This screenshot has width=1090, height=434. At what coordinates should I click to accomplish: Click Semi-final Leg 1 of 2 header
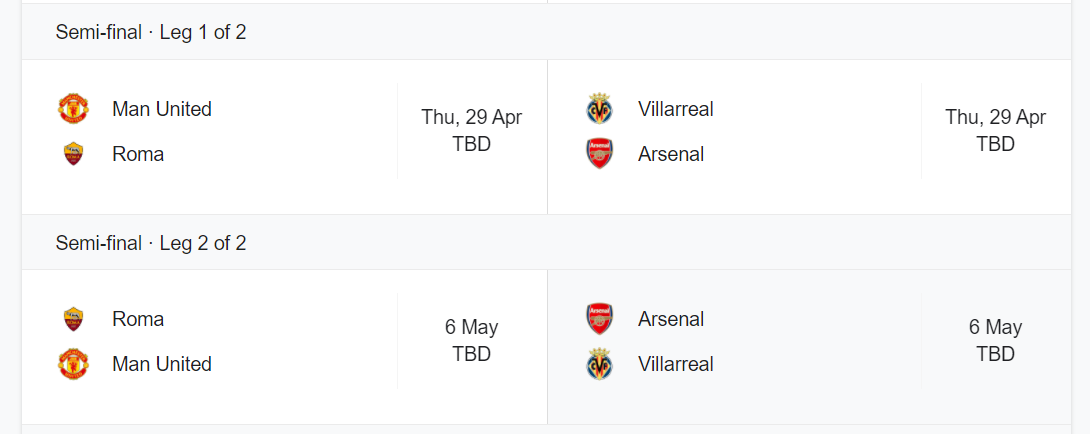(x=546, y=32)
